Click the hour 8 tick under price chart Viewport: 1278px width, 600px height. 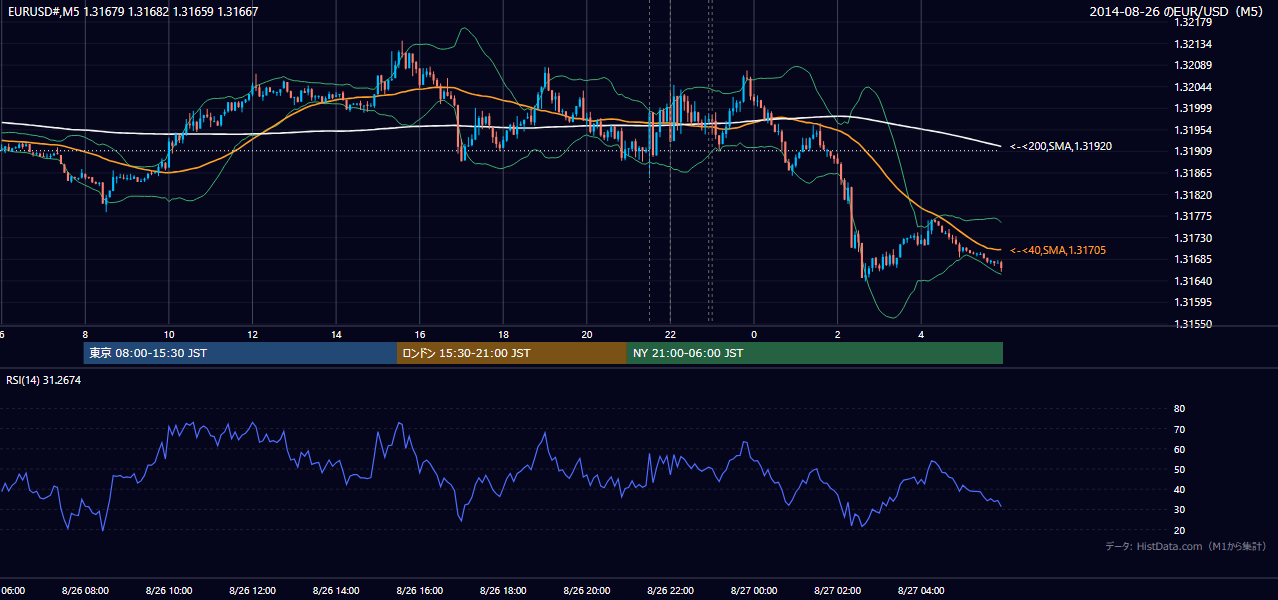point(85,335)
